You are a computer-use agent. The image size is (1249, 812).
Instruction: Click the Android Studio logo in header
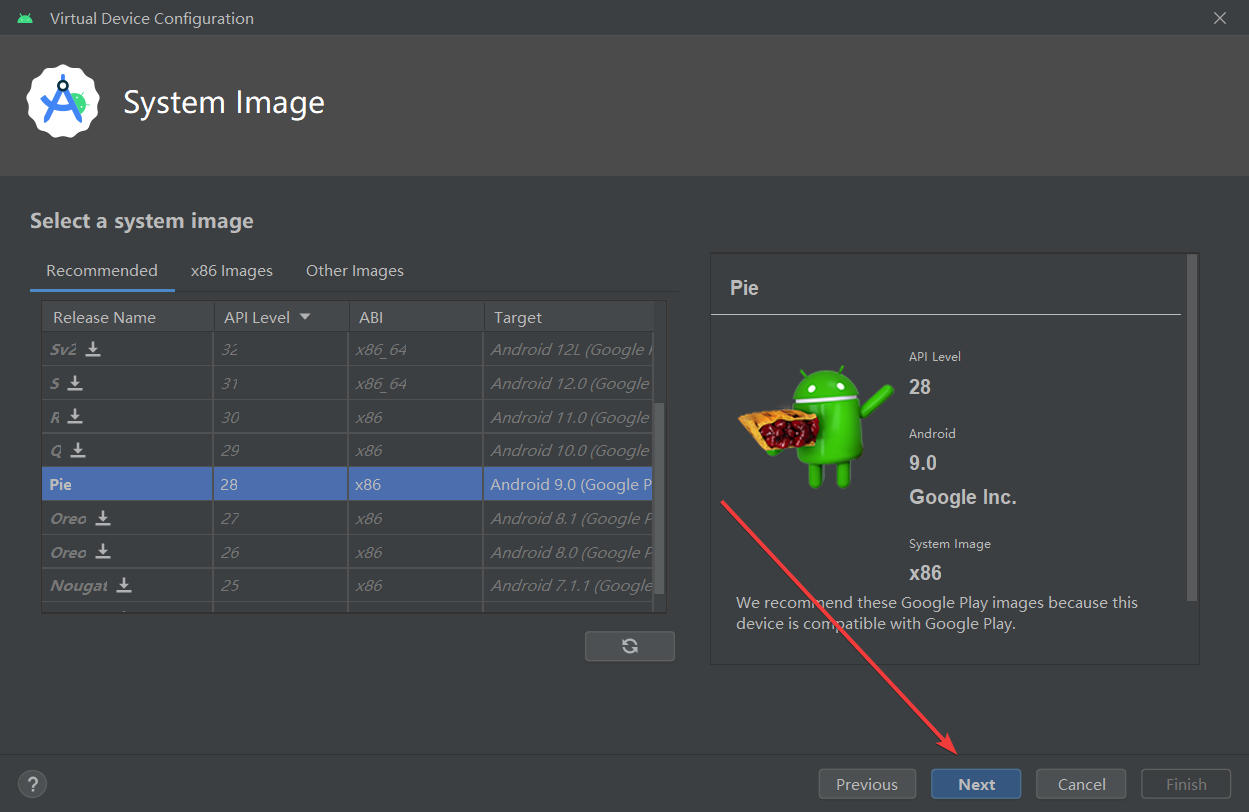(x=63, y=101)
